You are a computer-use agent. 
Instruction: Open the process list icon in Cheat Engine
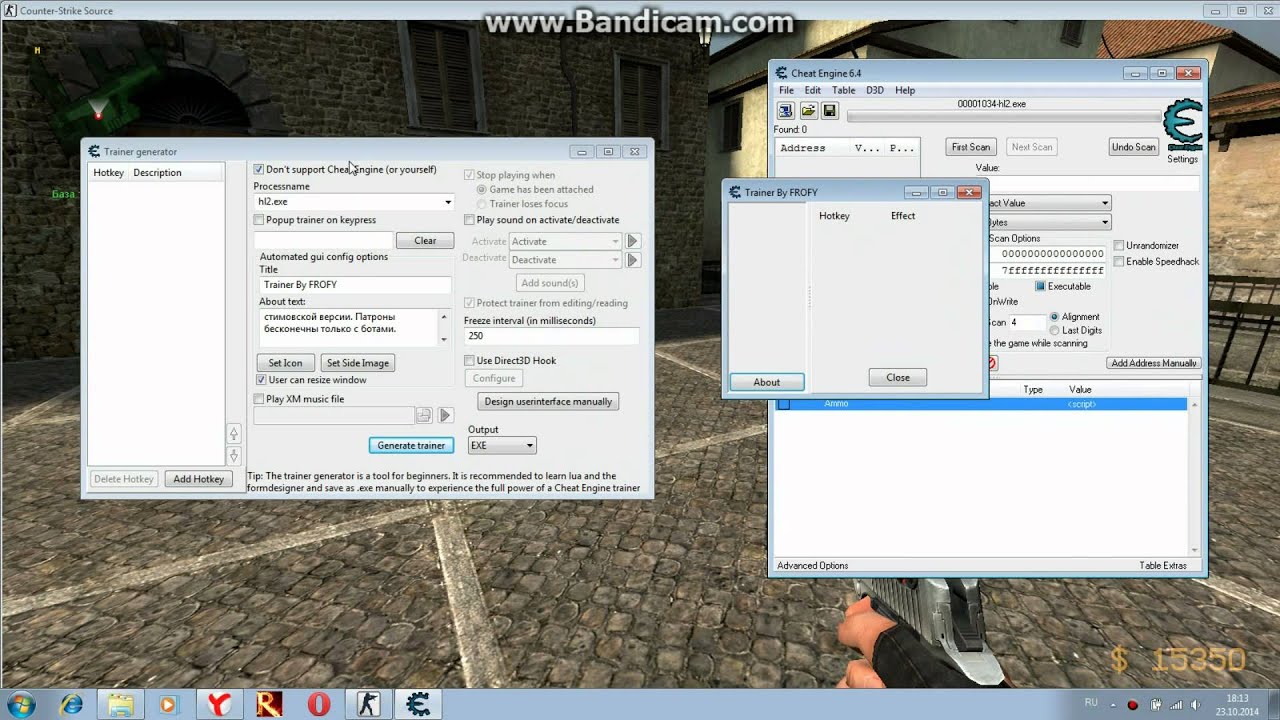[x=786, y=111]
